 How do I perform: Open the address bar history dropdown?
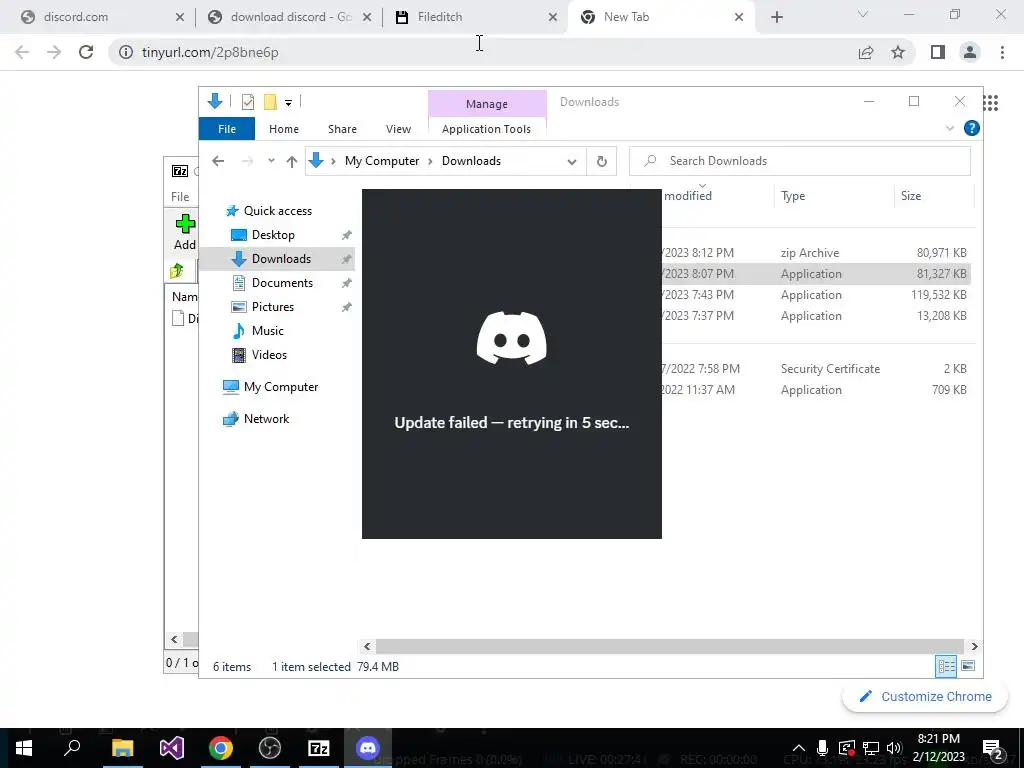571,161
